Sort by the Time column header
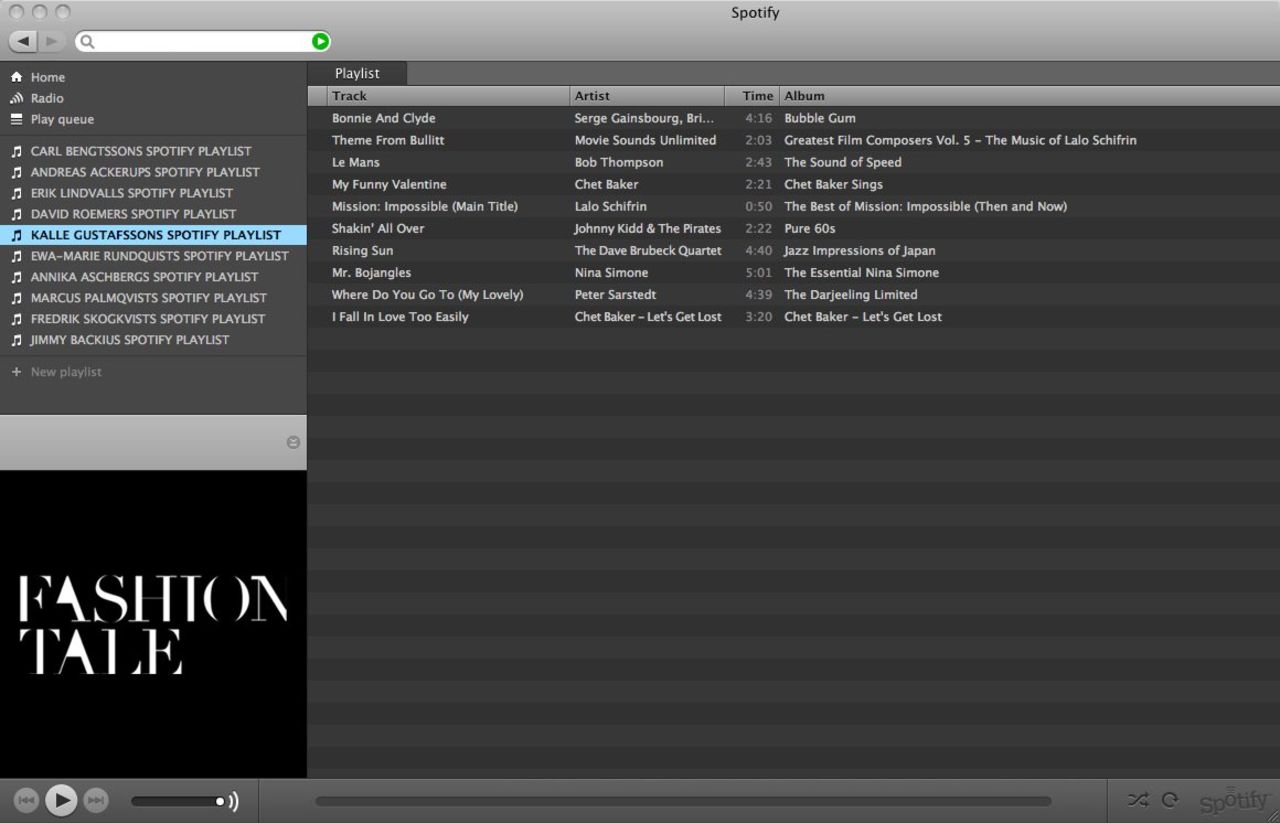Screen dimensions: 1280x823 point(752,96)
